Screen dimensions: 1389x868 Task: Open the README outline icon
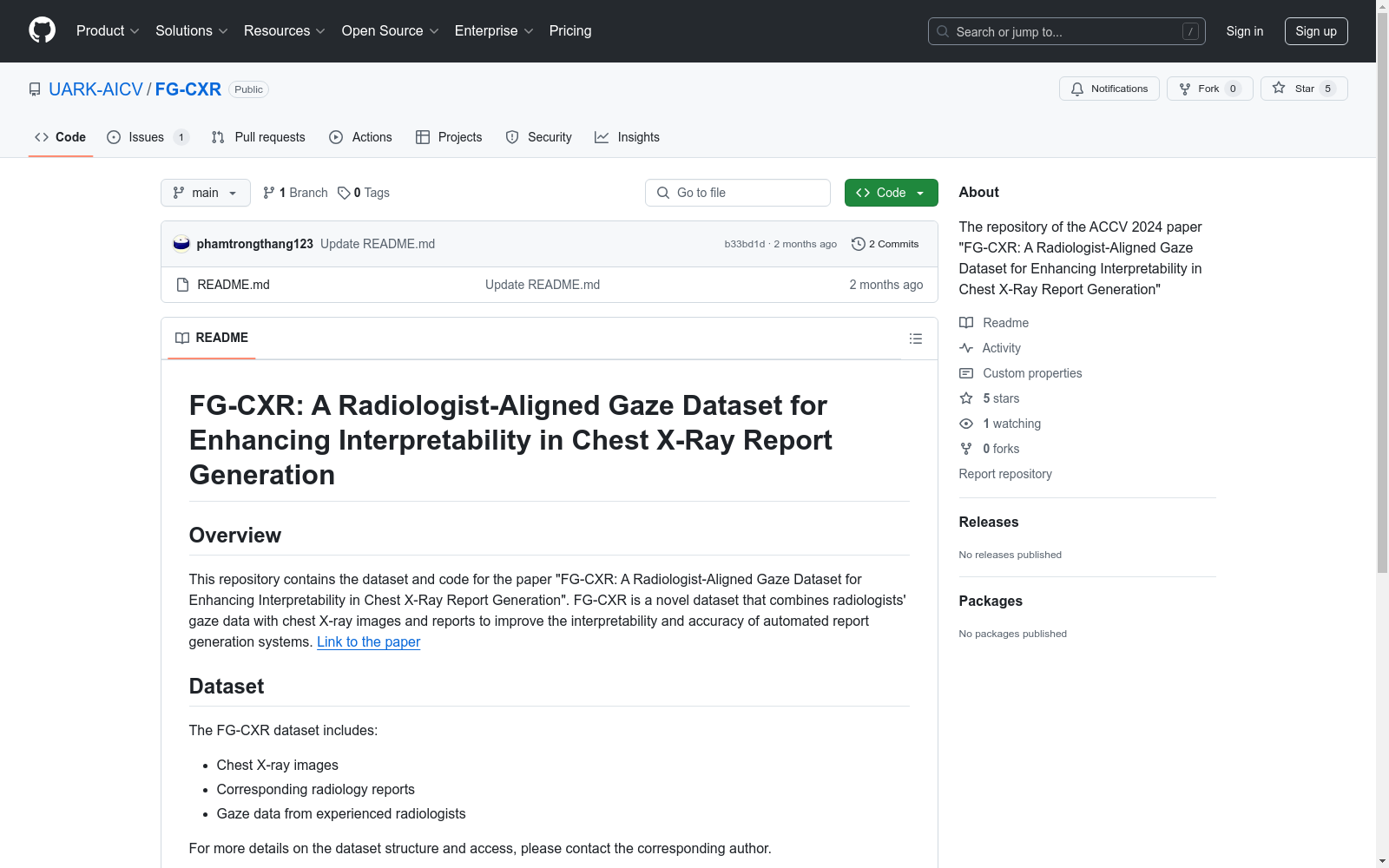(x=915, y=339)
